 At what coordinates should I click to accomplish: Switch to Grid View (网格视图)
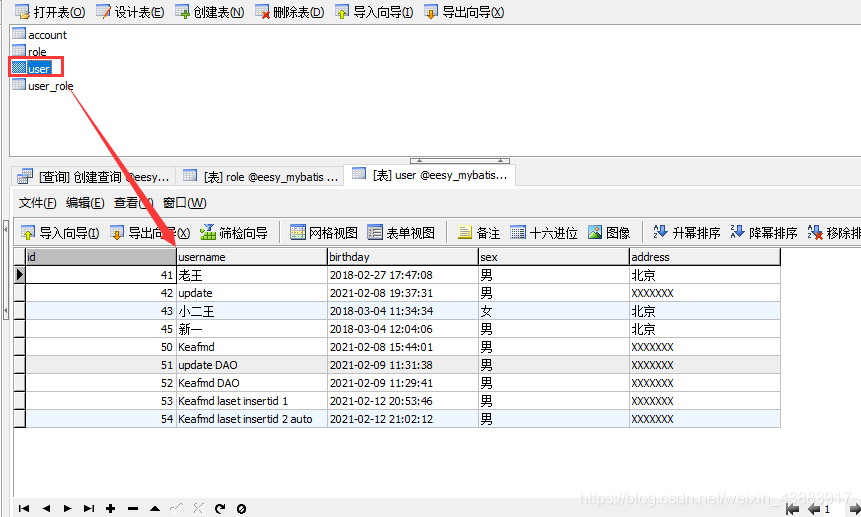click(x=323, y=233)
